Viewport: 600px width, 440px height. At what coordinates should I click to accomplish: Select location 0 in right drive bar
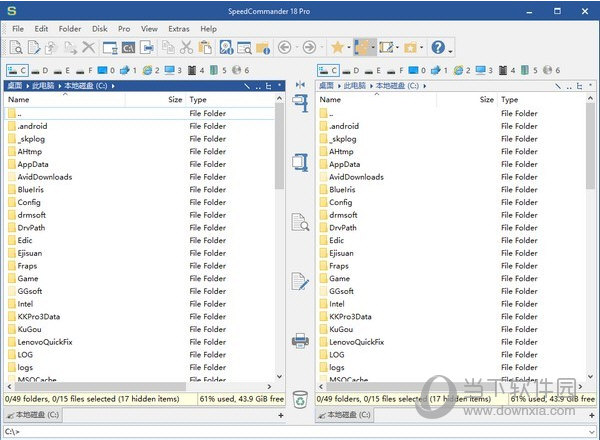click(417, 70)
